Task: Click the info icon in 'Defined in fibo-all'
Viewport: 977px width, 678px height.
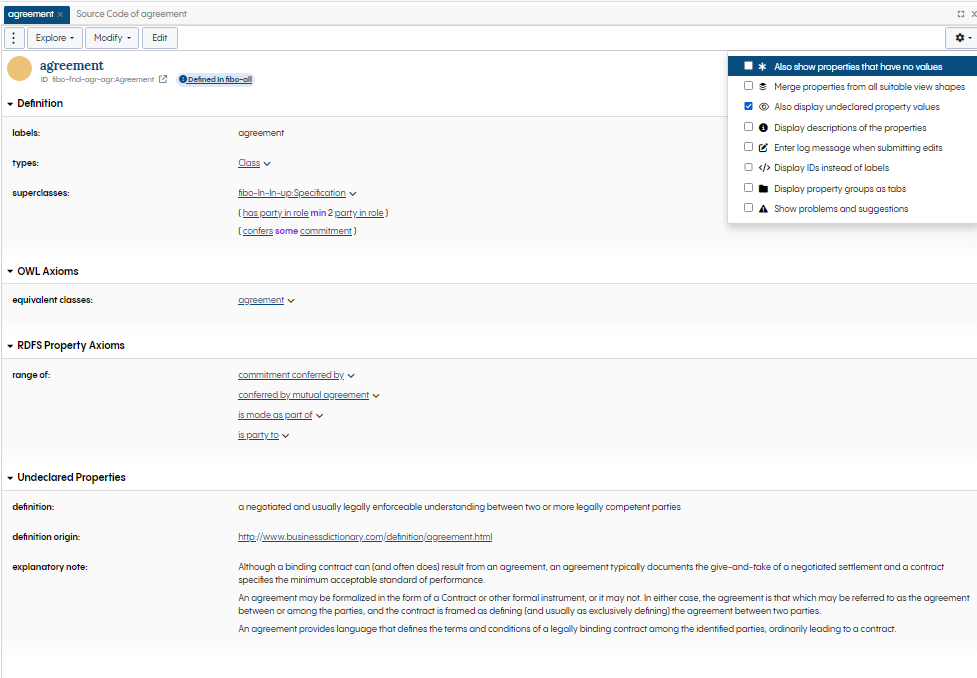Action: coord(183,79)
